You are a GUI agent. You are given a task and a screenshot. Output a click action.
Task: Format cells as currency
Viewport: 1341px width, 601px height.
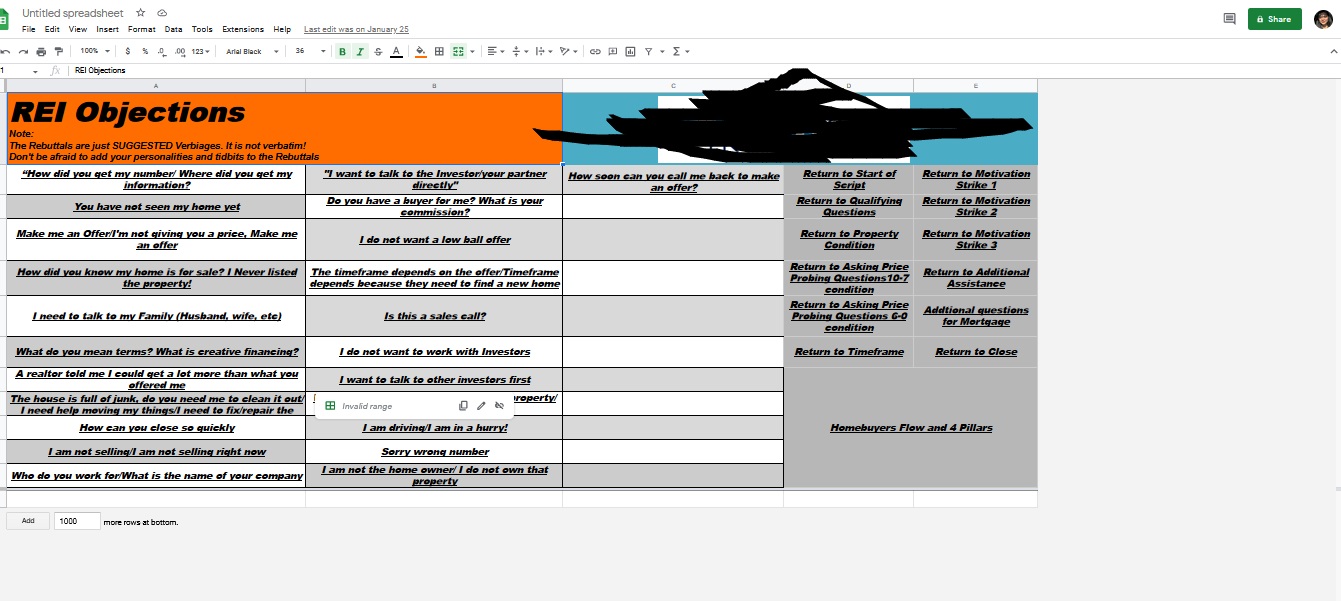(128, 51)
